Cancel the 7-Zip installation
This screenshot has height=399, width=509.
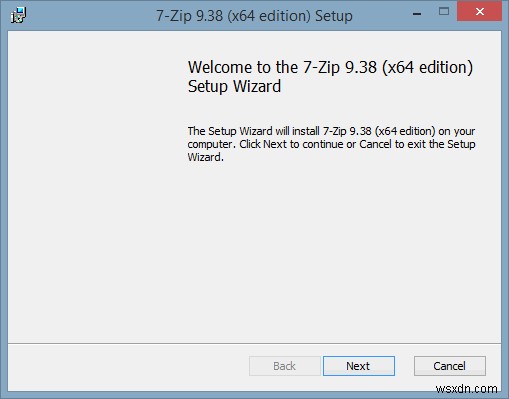click(450, 366)
